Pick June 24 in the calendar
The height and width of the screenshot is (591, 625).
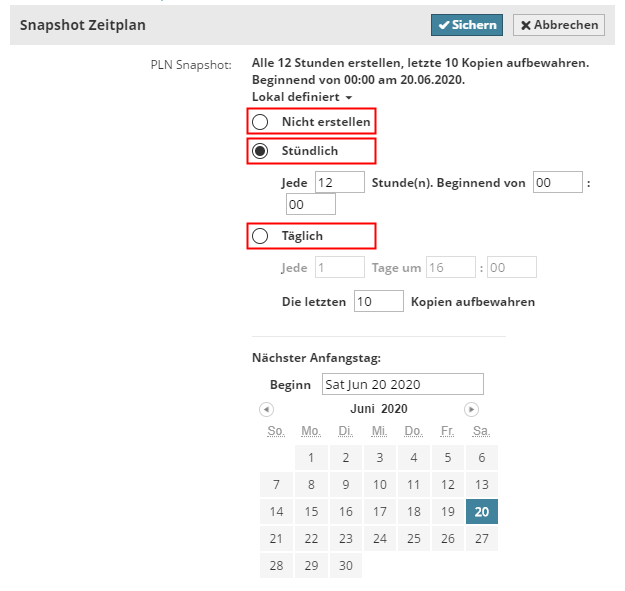[379, 538]
